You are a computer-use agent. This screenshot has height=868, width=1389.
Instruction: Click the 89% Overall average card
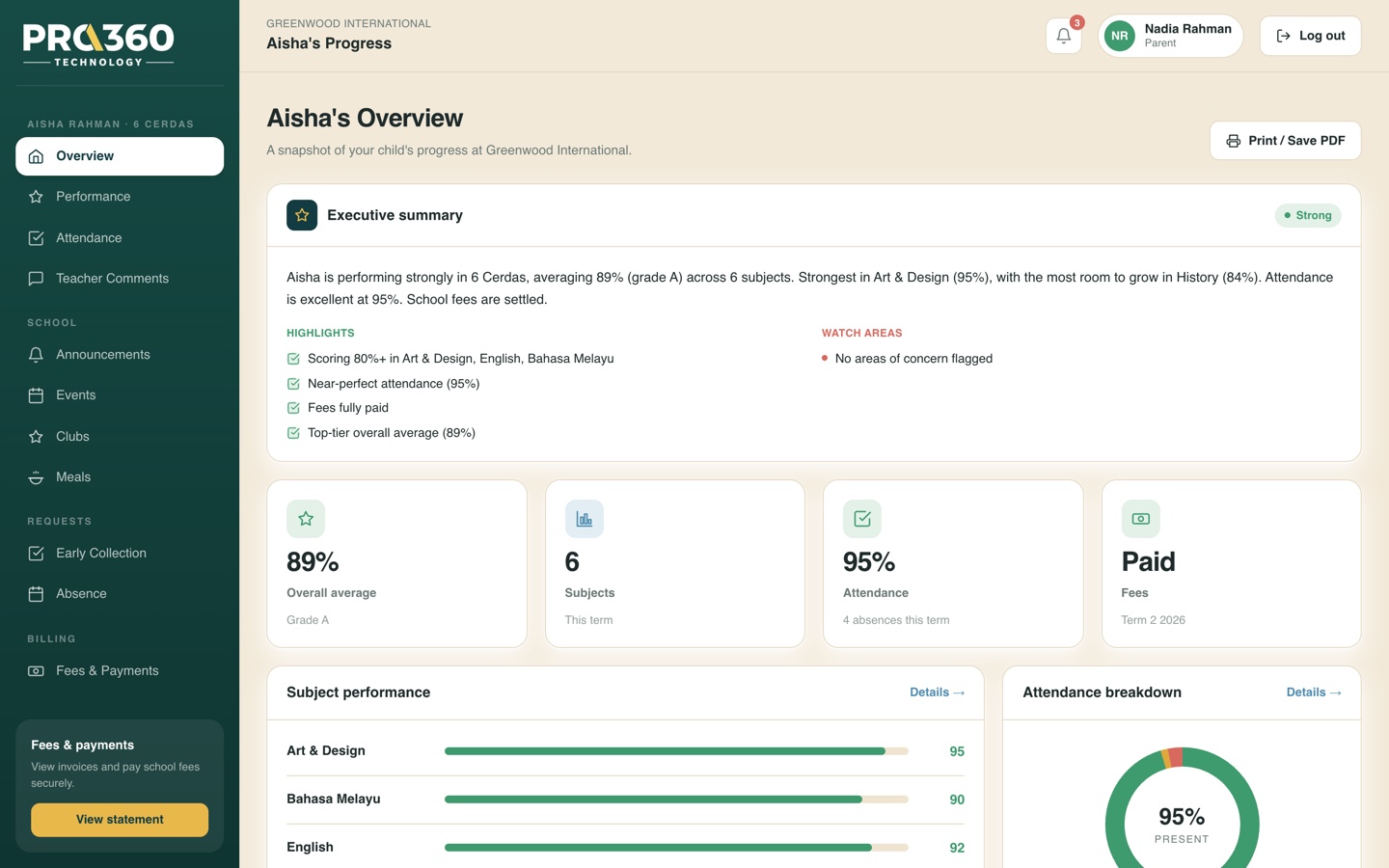pos(396,564)
